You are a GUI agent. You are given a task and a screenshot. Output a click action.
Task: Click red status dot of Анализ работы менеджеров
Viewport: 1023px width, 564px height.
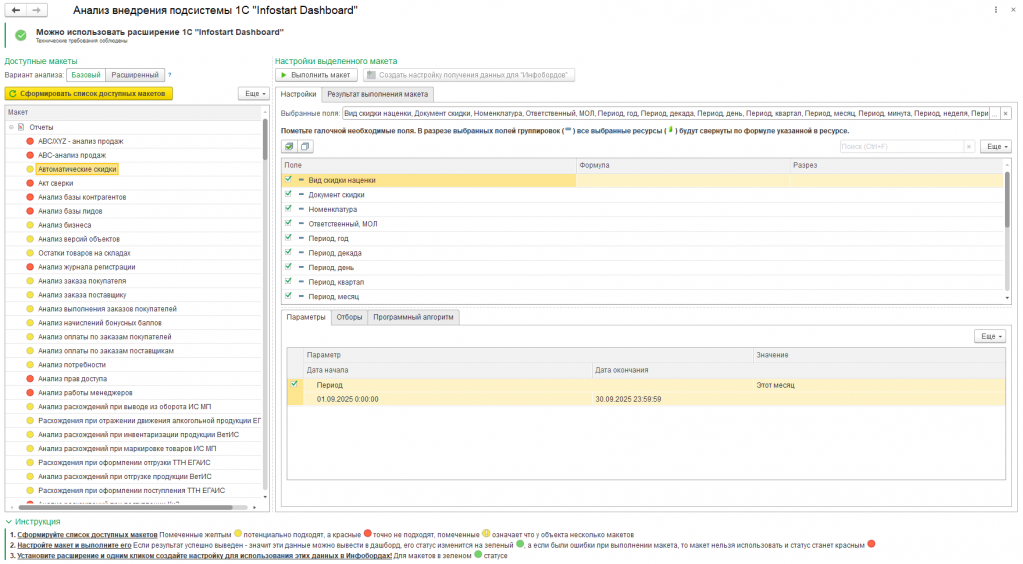[x=30, y=392]
